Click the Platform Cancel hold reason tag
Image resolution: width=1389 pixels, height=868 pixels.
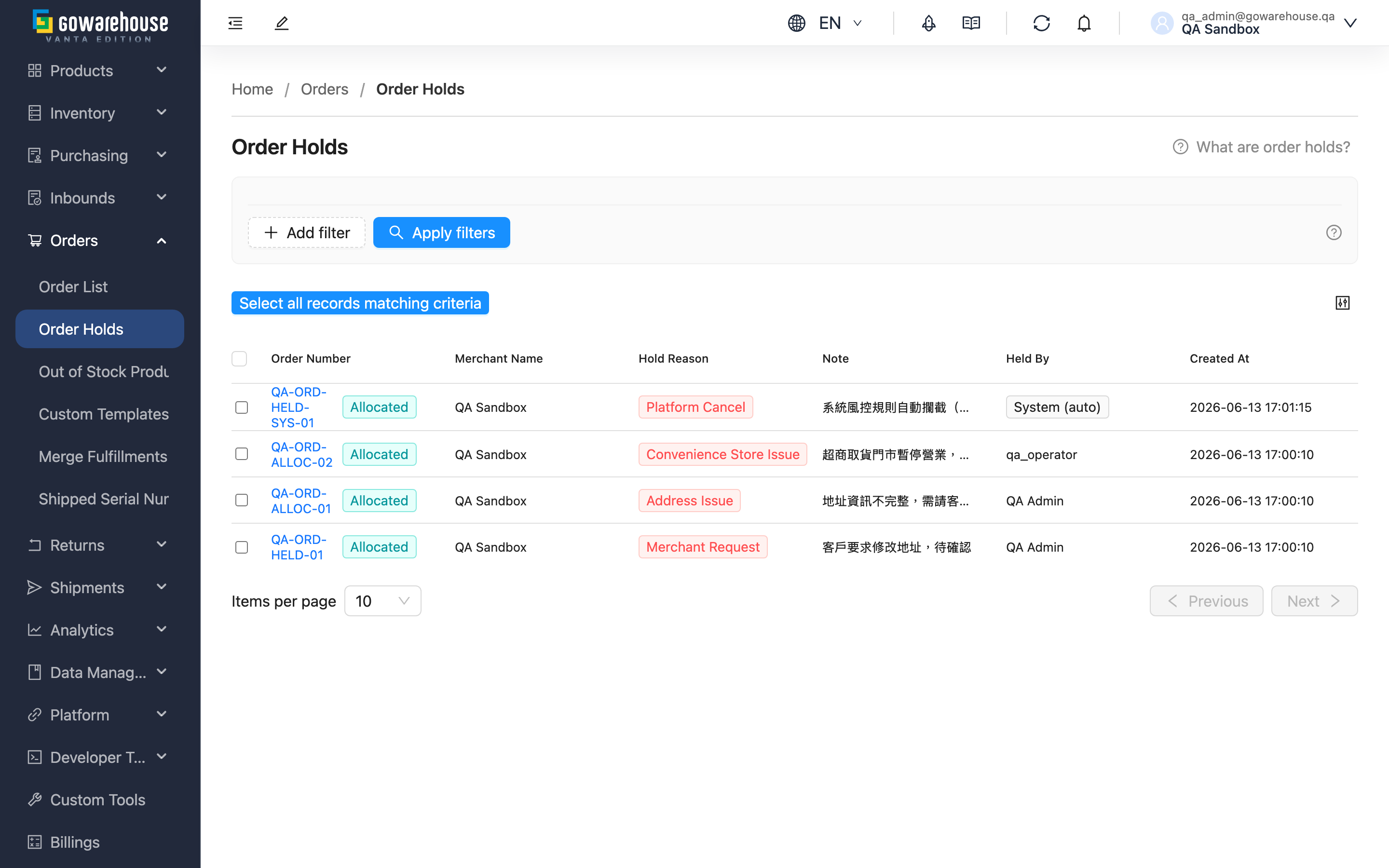[695, 407]
